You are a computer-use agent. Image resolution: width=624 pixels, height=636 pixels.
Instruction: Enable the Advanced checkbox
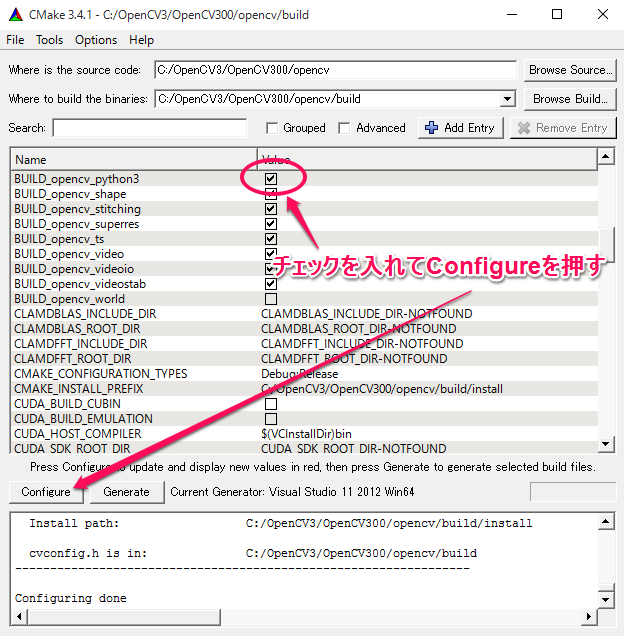tap(344, 128)
